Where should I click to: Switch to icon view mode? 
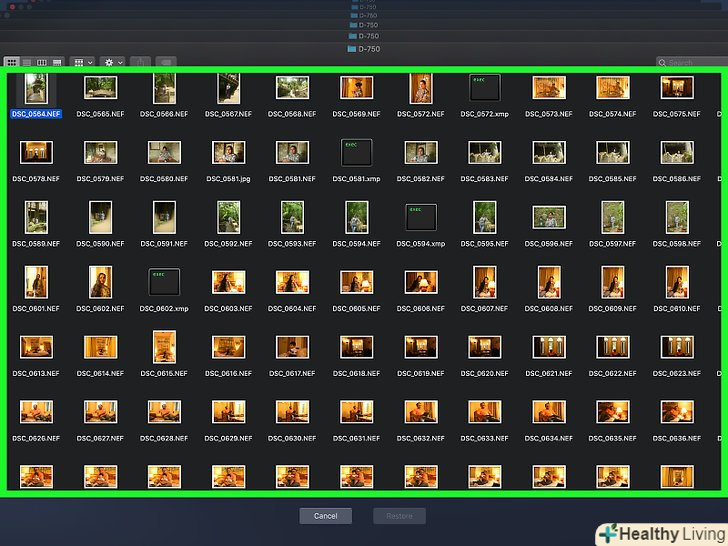click(12, 62)
